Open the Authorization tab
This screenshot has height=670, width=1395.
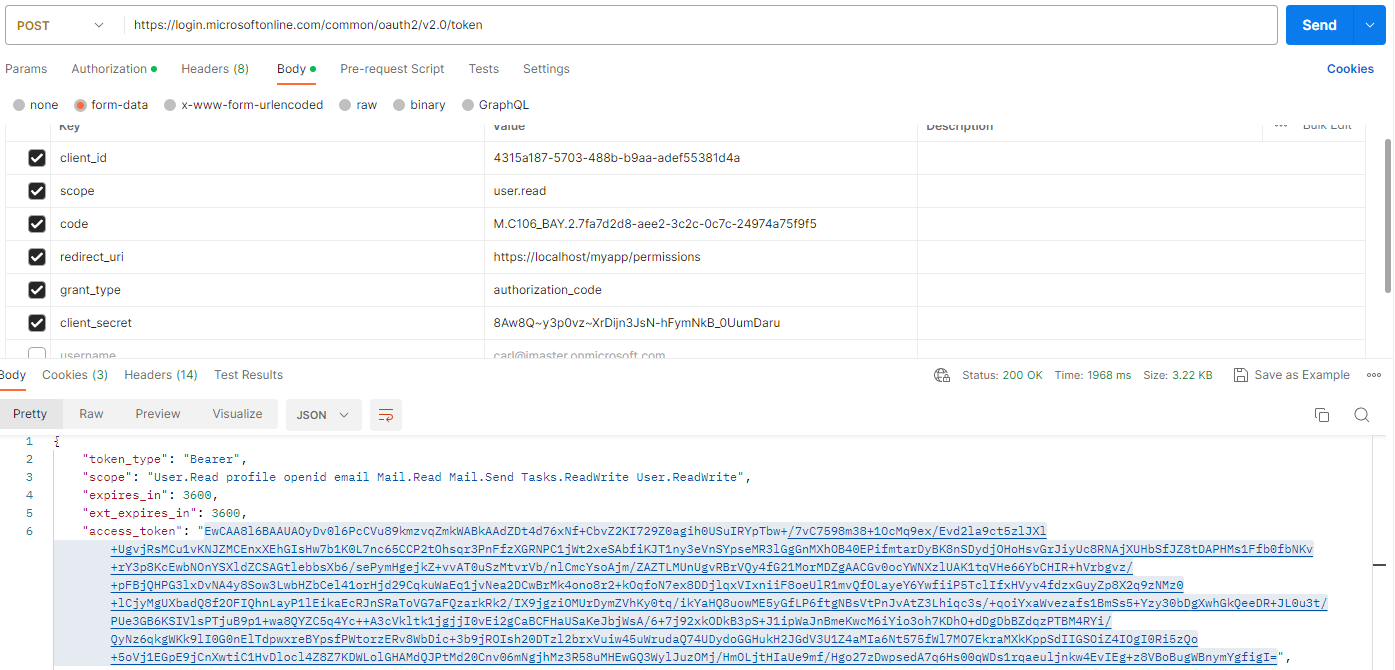click(x=114, y=69)
